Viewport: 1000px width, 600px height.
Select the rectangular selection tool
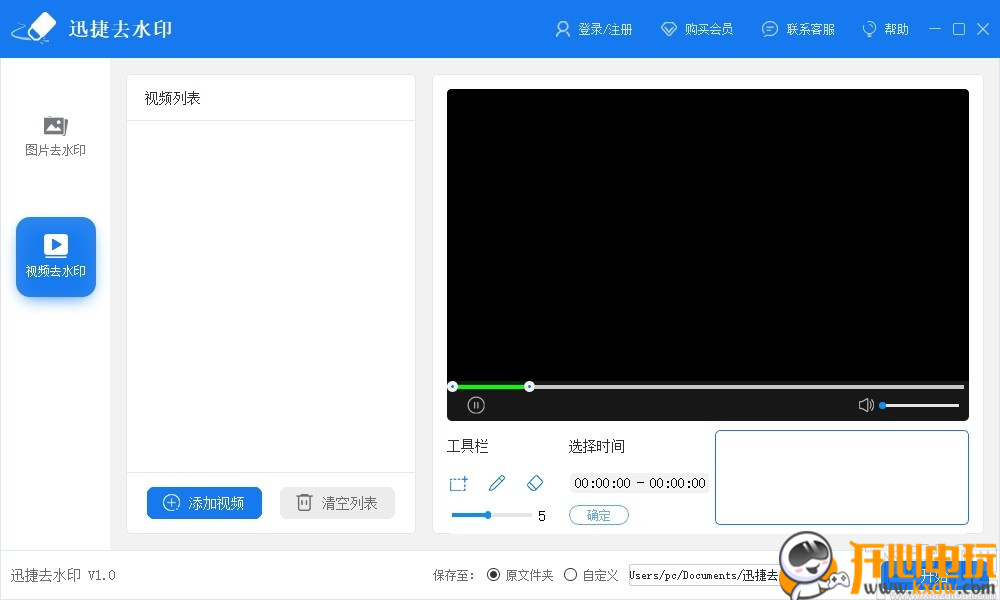[x=458, y=483]
